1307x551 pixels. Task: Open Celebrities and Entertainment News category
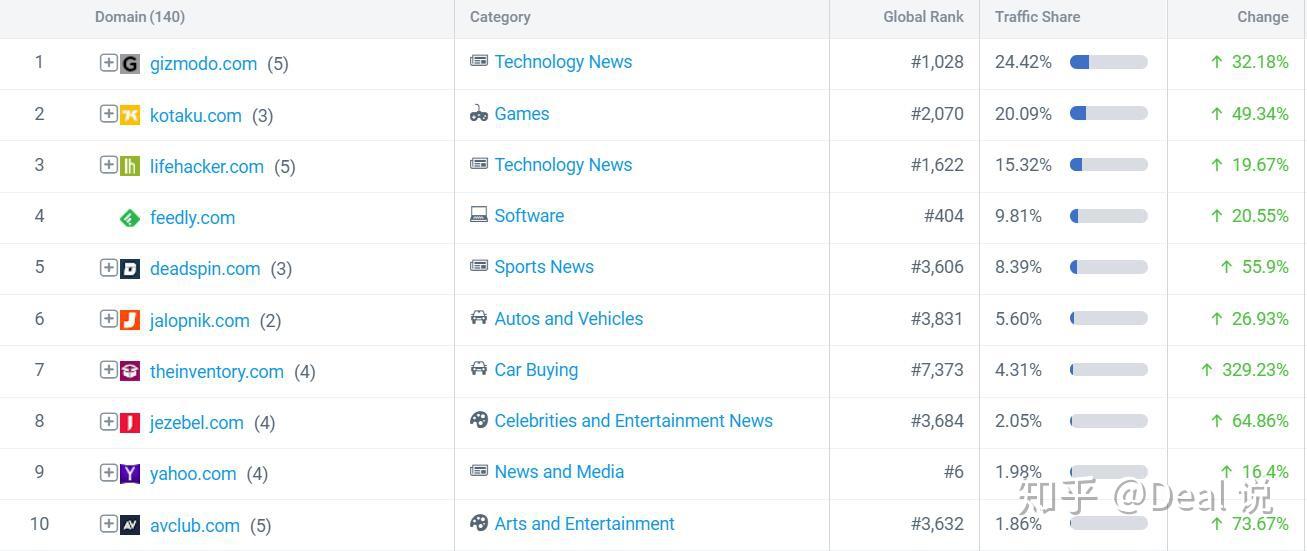pos(633,421)
